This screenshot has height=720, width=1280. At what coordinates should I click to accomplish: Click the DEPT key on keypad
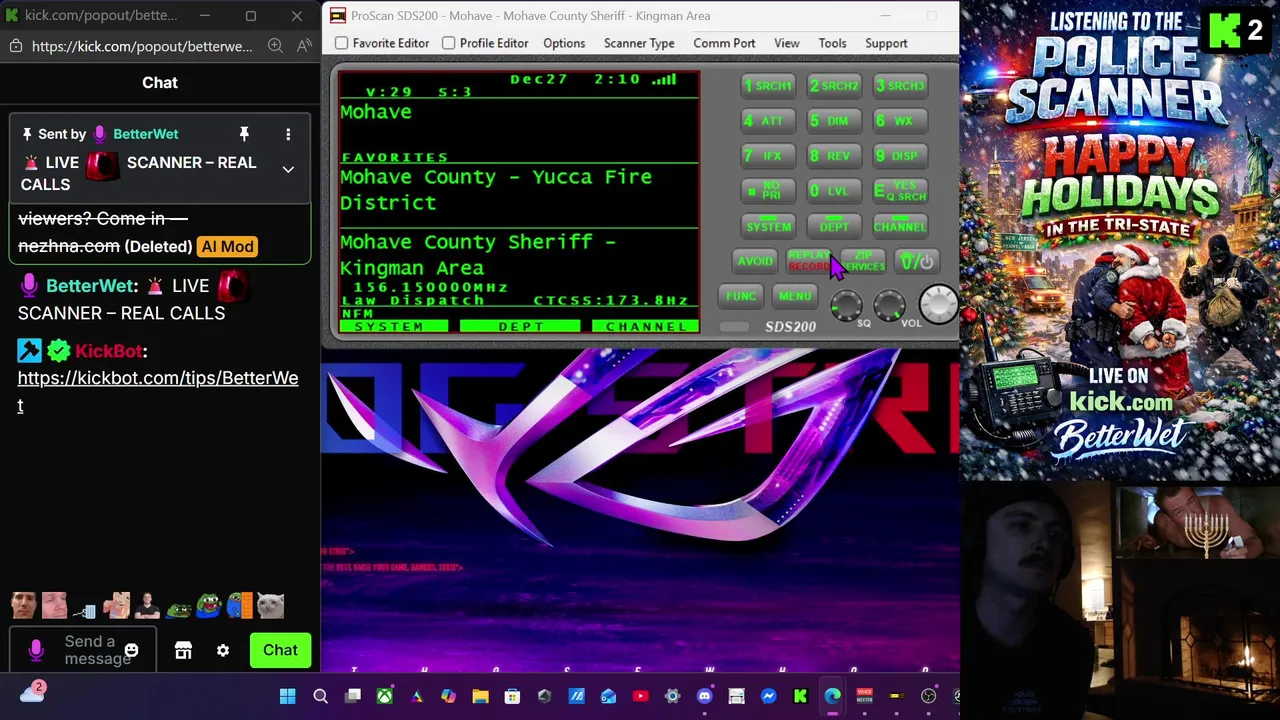point(834,226)
